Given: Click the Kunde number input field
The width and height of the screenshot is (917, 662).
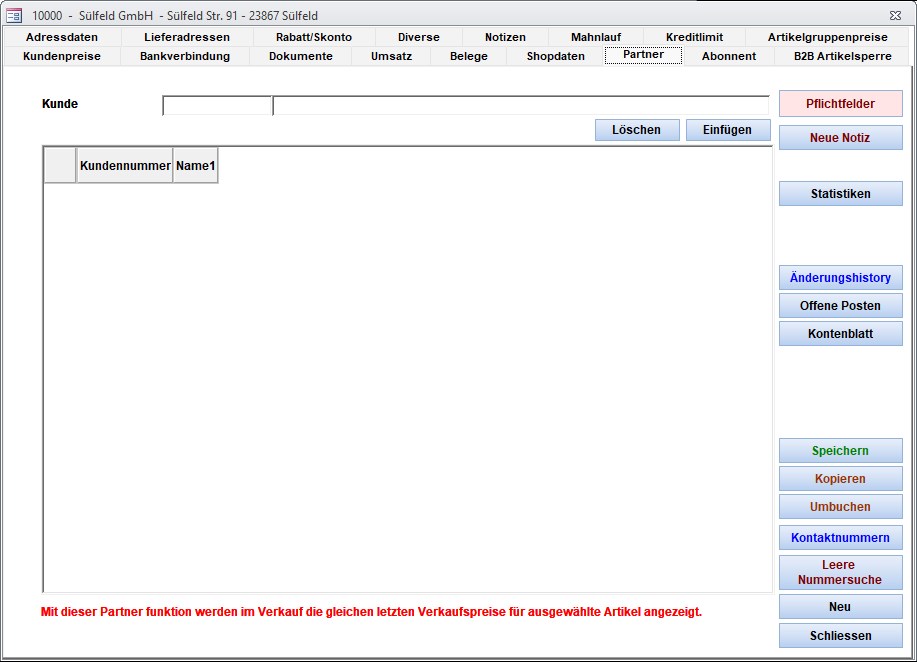Looking at the screenshot, I should tap(217, 106).
